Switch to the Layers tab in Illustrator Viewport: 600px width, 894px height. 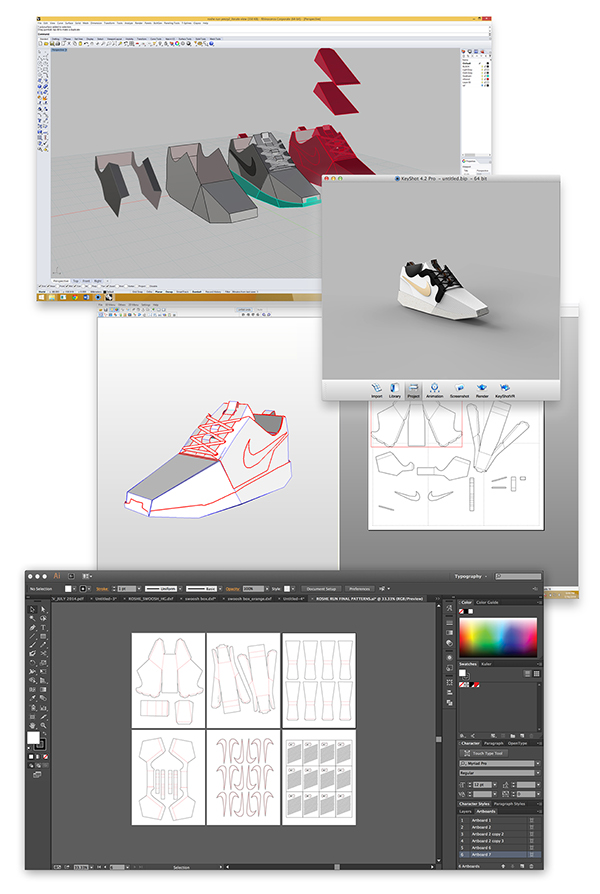[x=465, y=811]
